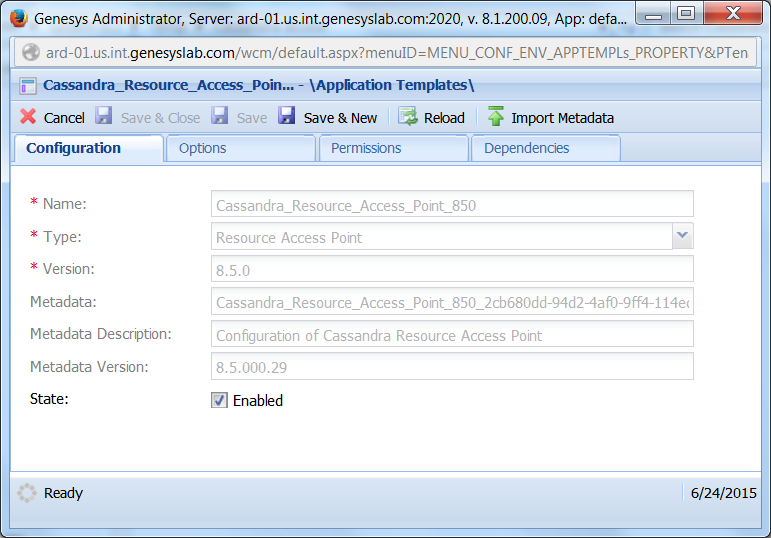Click the Metadata Description label
Image resolution: width=771 pixels, height=538 pixels.
(x=101, y=334)
